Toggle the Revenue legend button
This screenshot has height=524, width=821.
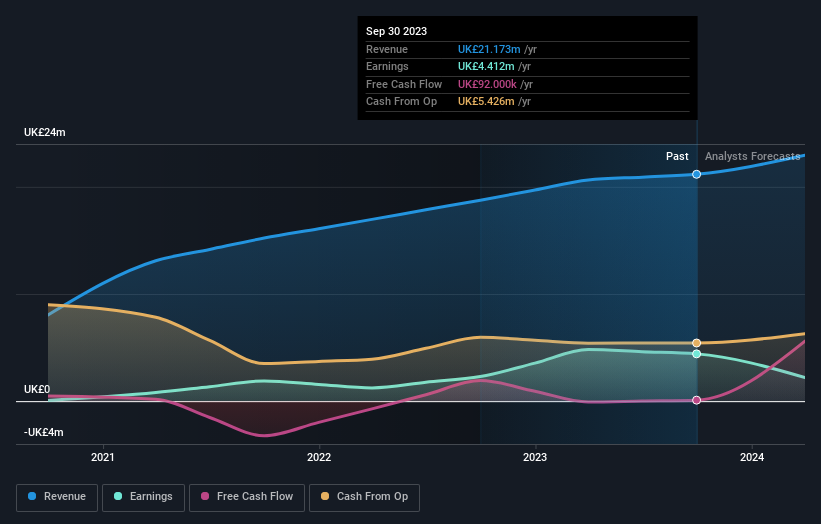pos(57,497)
